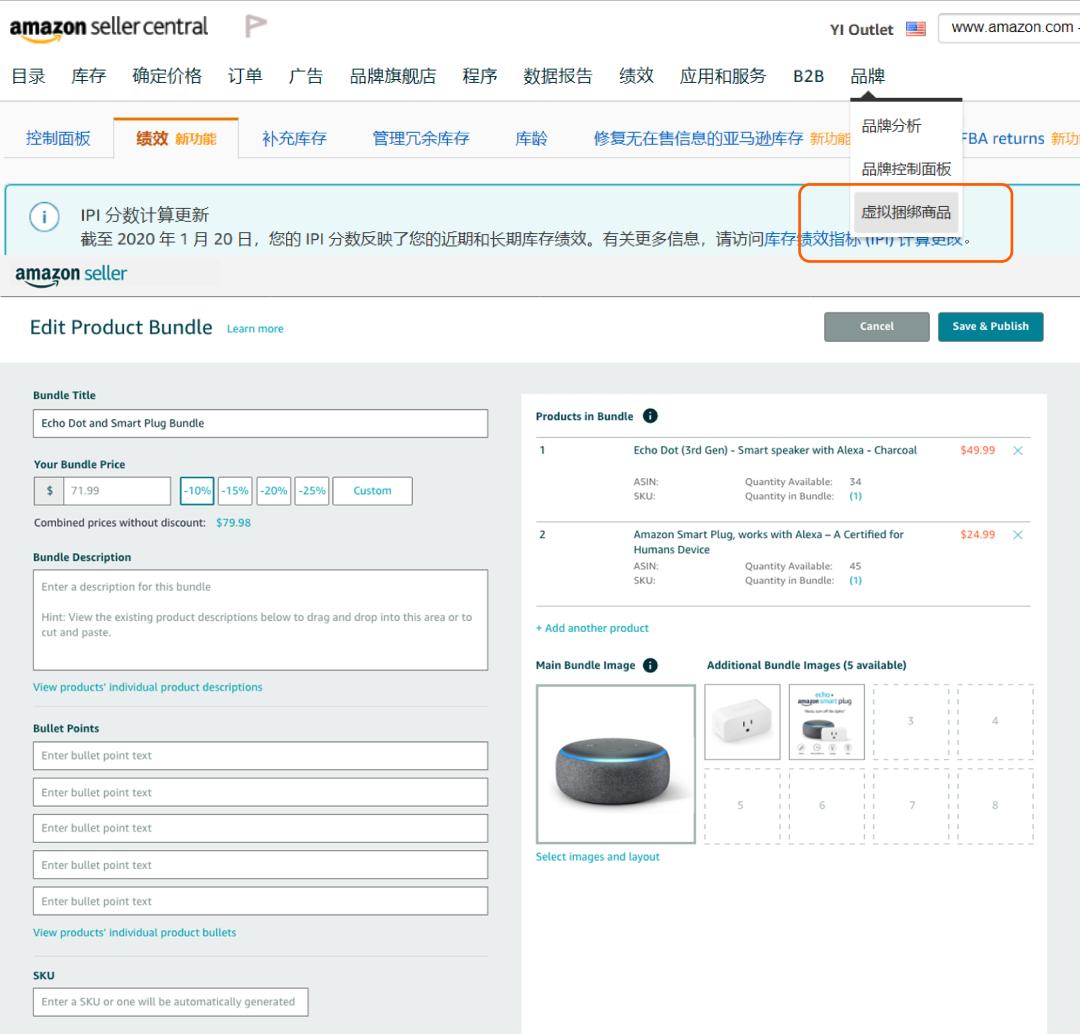The image size is (1080, 1034).
Task: Open View products' individual product bullets link
Action: click(134, 932)
